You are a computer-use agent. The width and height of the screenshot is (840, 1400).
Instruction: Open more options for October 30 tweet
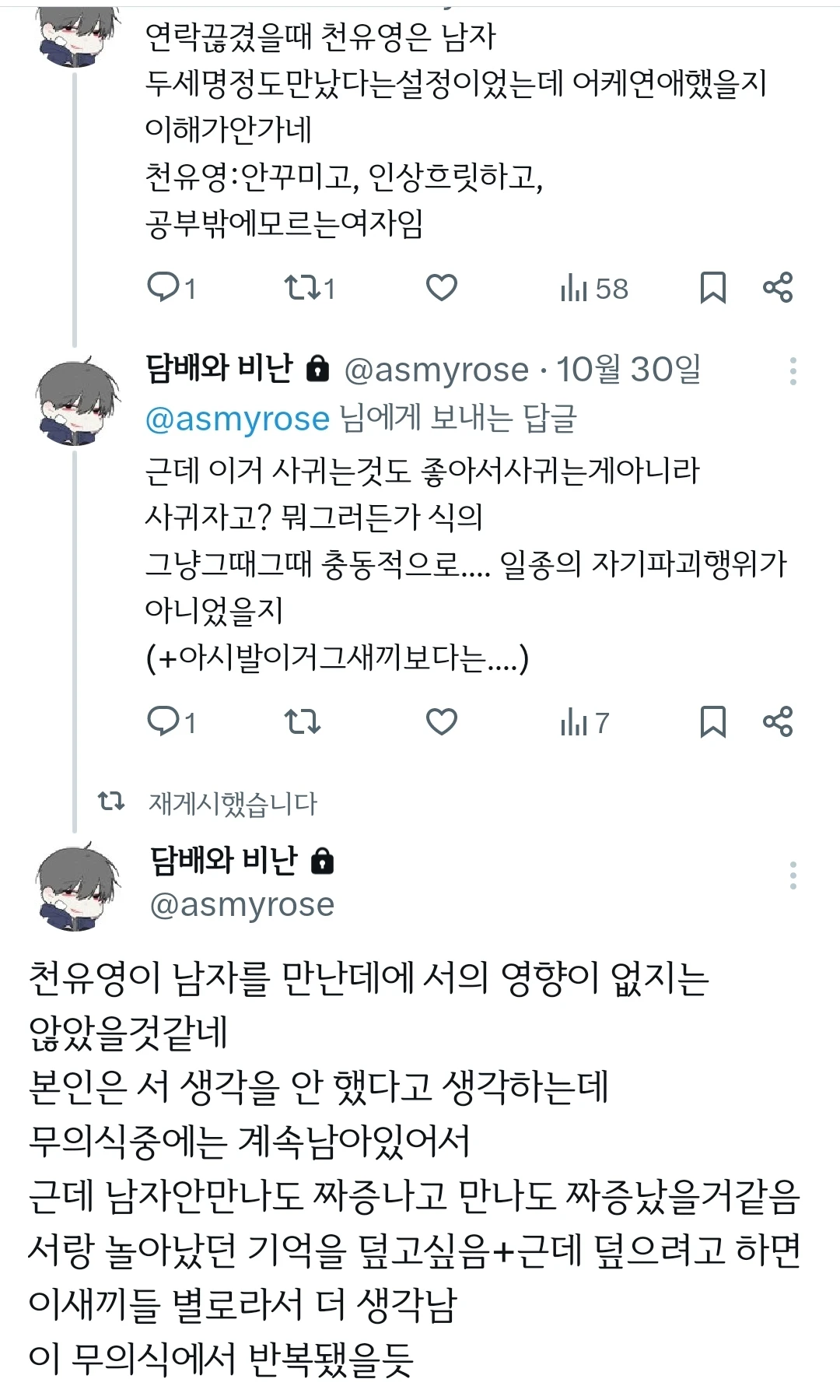click(793, 371)
